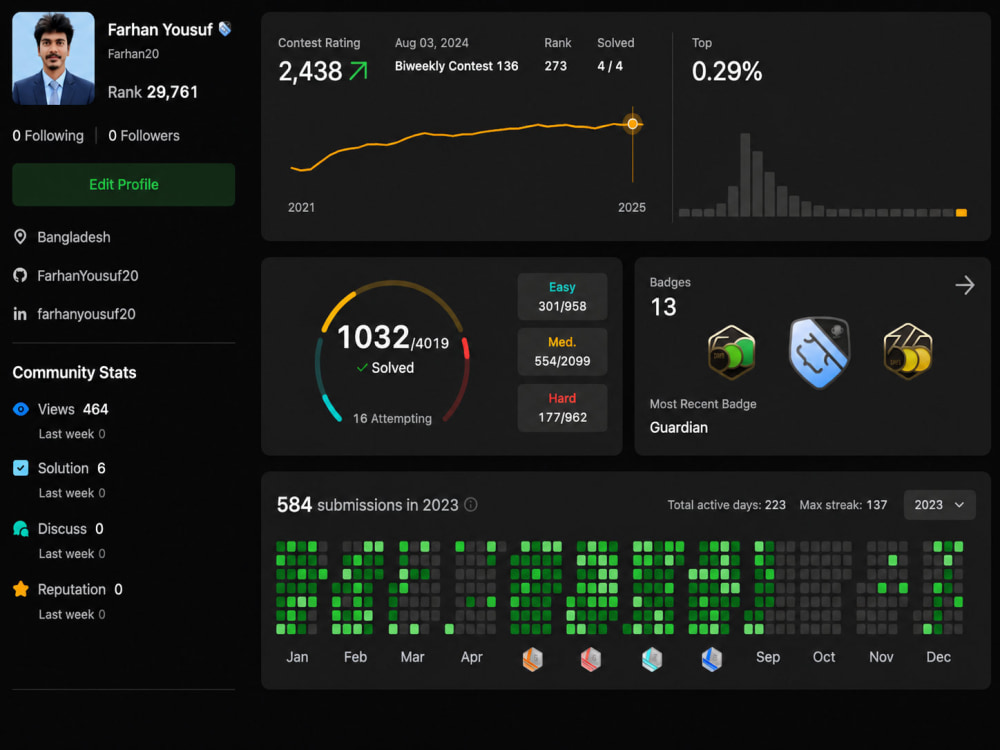Click the orange marker on the rating chart
The width and height of the screenshot is (1000, 750).
click(x=632, y=124)
